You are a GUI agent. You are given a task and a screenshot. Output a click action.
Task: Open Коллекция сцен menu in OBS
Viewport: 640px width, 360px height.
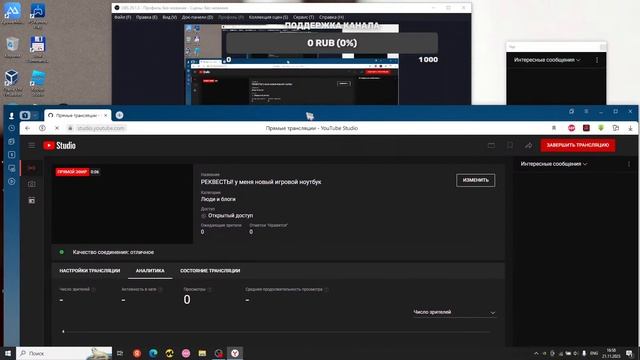[x=268, y=17]
